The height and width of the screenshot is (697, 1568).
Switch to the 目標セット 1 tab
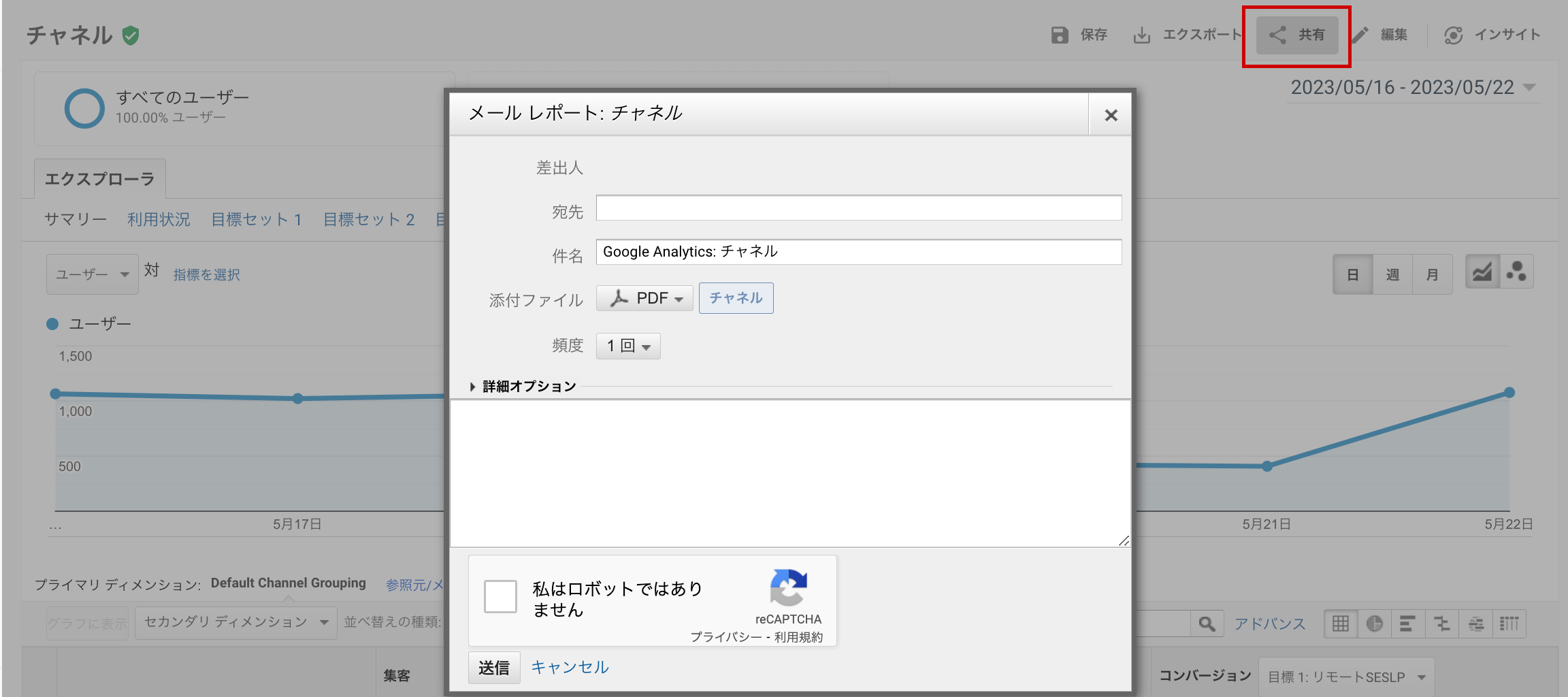pyautogui.click(x=257, y=220)
